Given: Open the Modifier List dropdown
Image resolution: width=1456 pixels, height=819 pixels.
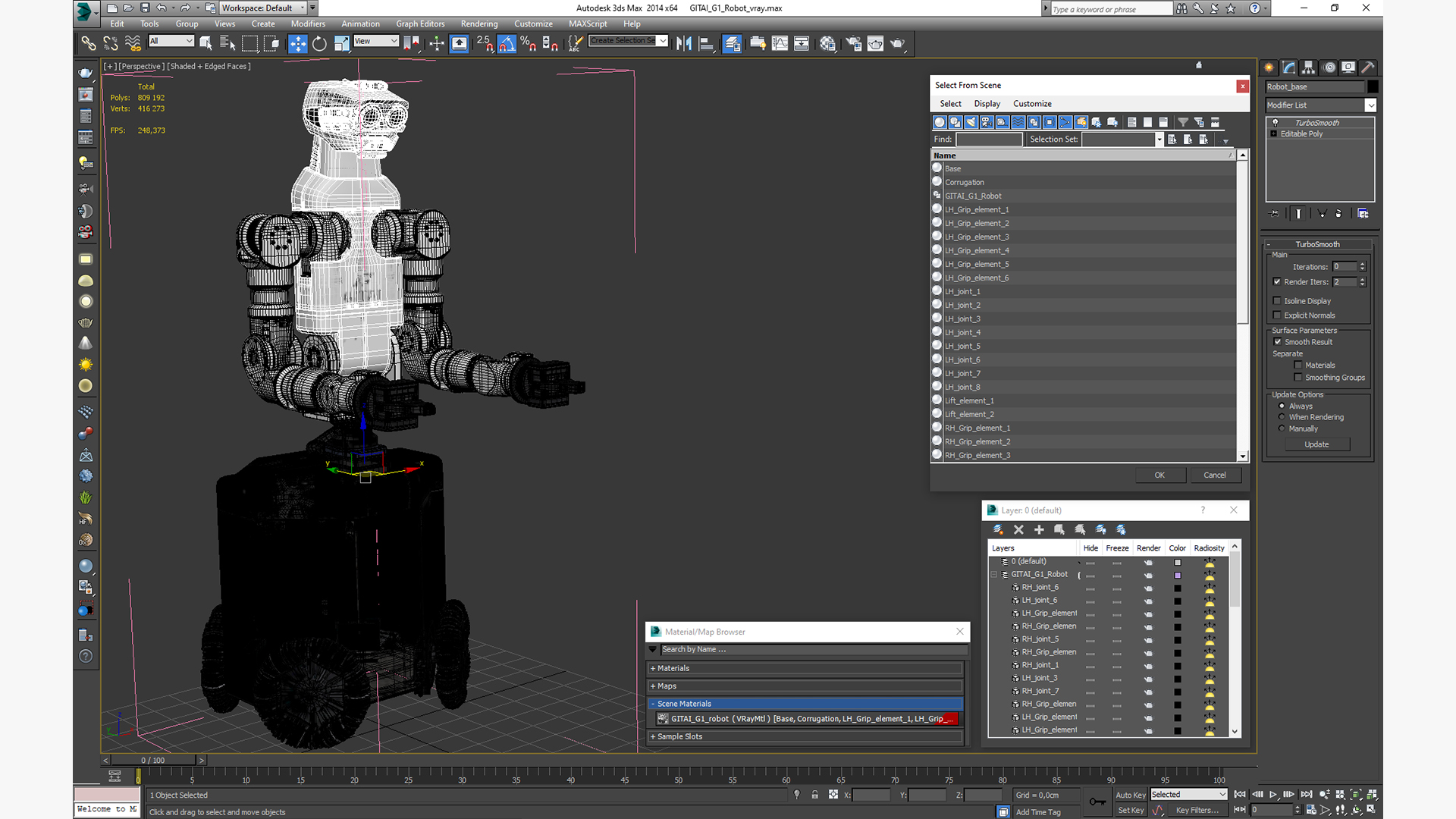Looking at the screenshot, I should pyautogui.click(x=1370, y=105).
